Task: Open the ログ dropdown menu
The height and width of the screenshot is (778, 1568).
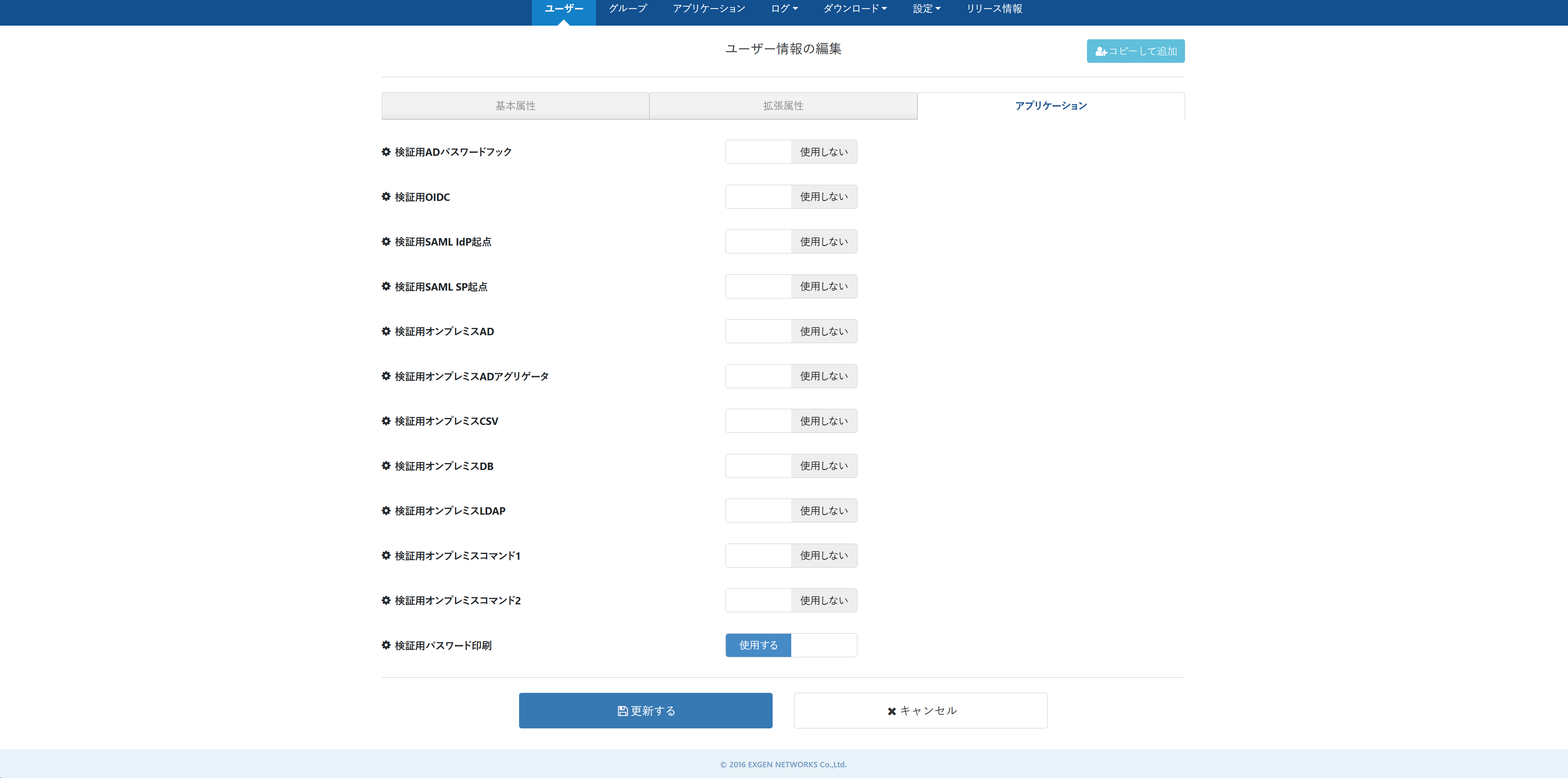Action: click(784, 9)
